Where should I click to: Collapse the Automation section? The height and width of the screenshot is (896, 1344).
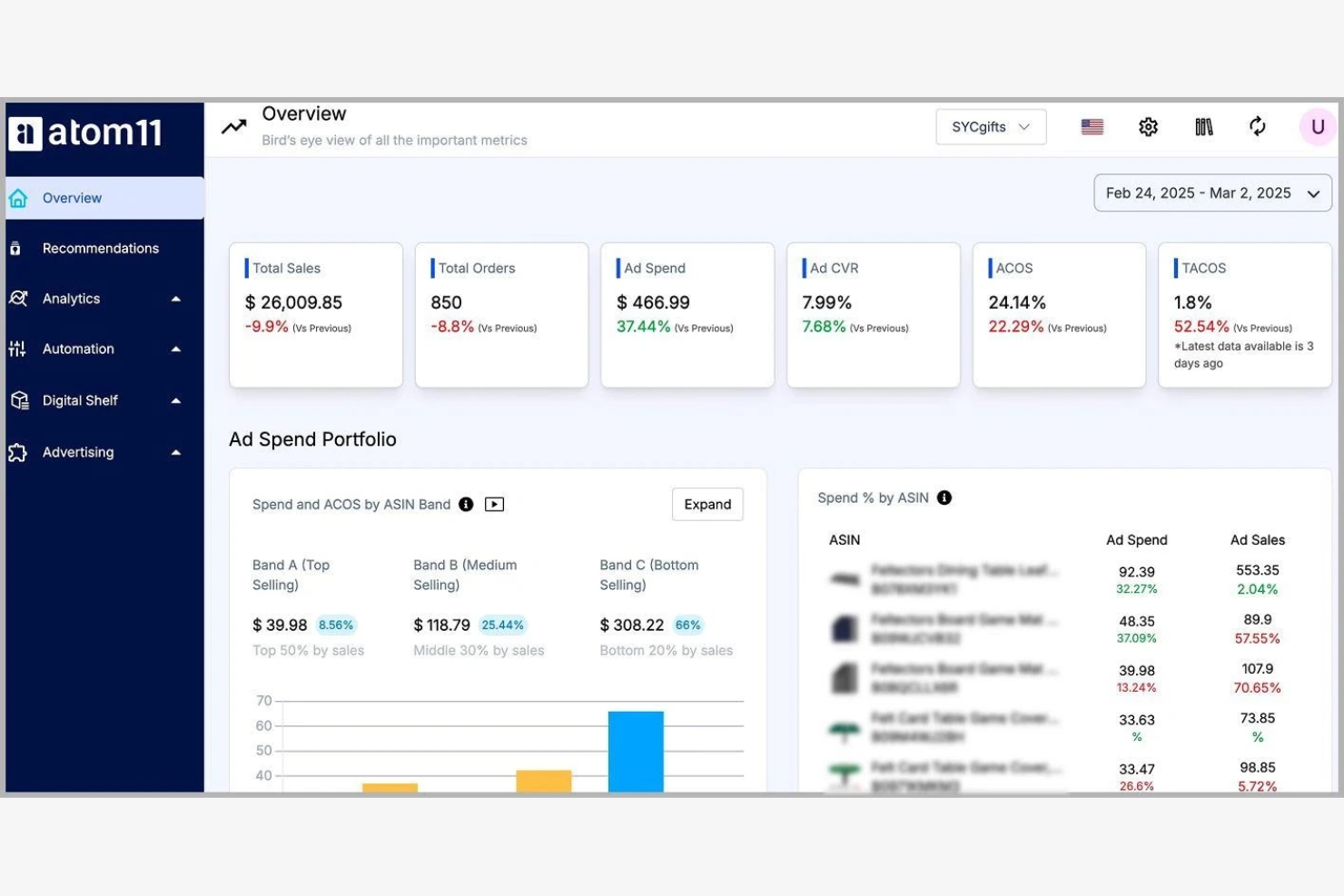point(176,349)
